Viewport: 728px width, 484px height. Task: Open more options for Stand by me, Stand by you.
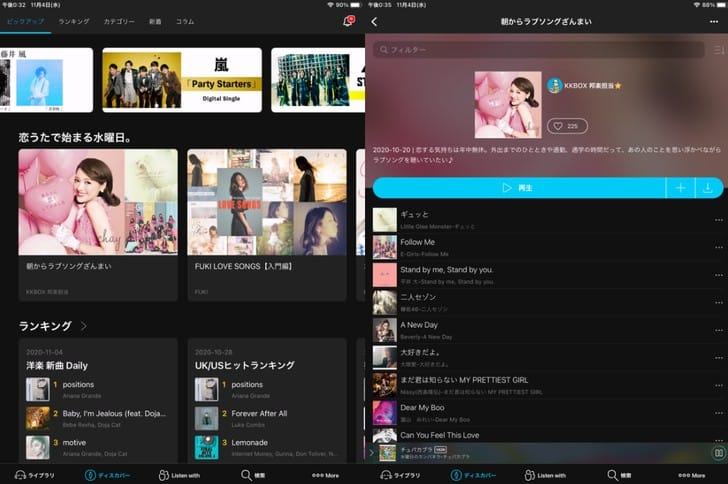click(718, 275)
